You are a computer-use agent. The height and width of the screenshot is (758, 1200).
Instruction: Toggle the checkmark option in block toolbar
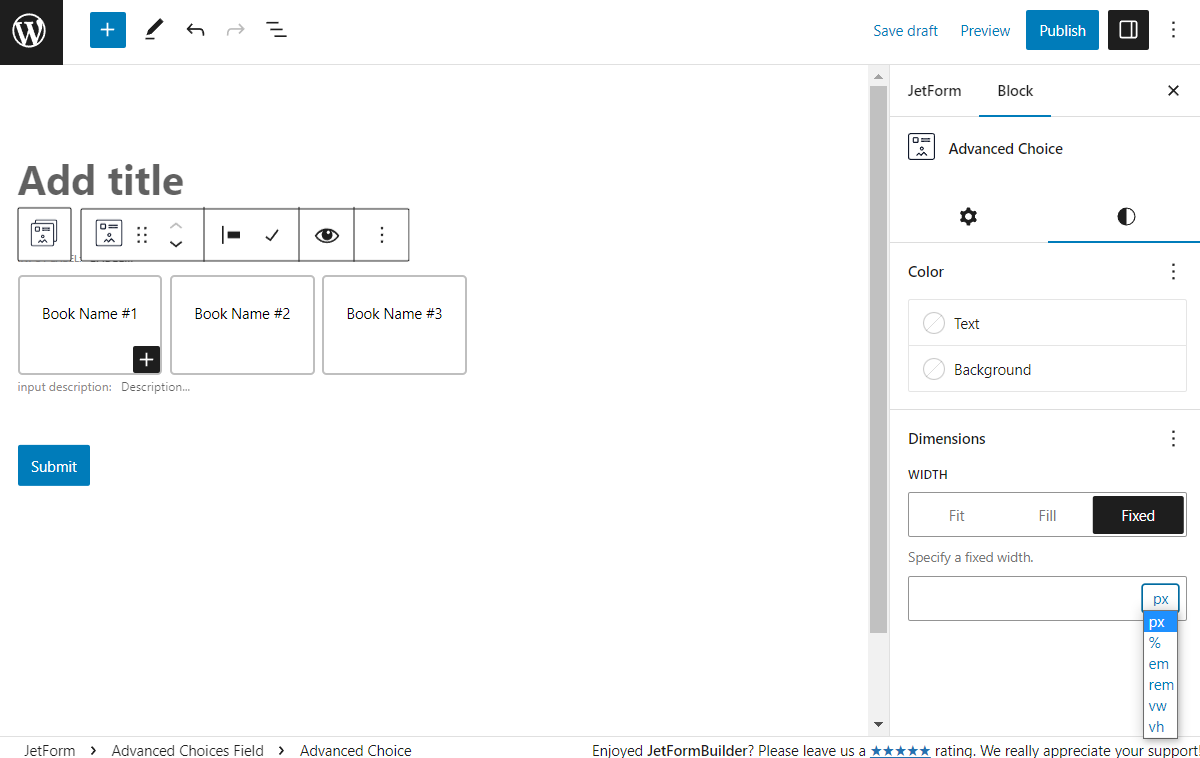pyautogui.click(x=276, y=234)
